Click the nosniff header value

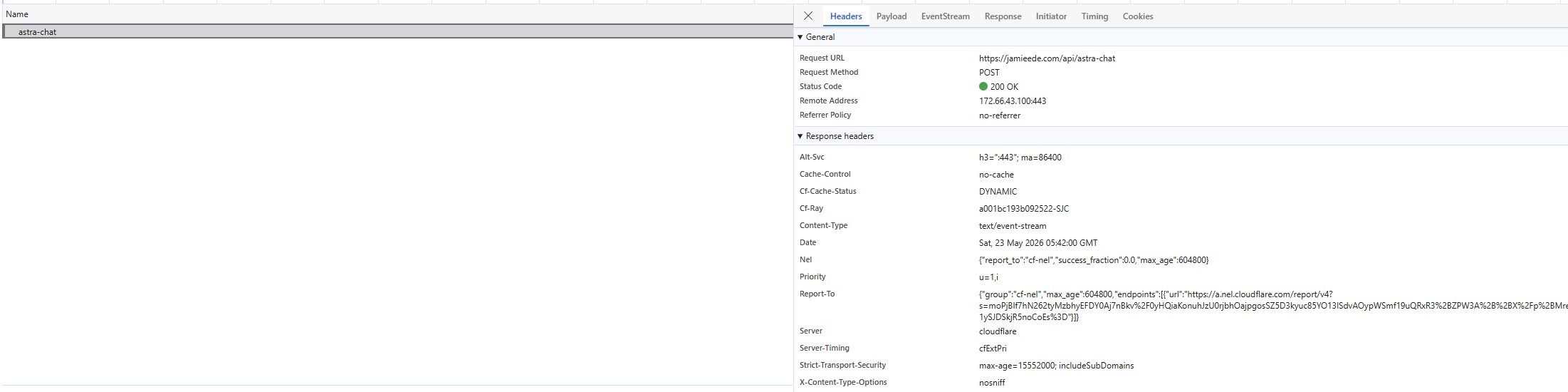(992, 383)
